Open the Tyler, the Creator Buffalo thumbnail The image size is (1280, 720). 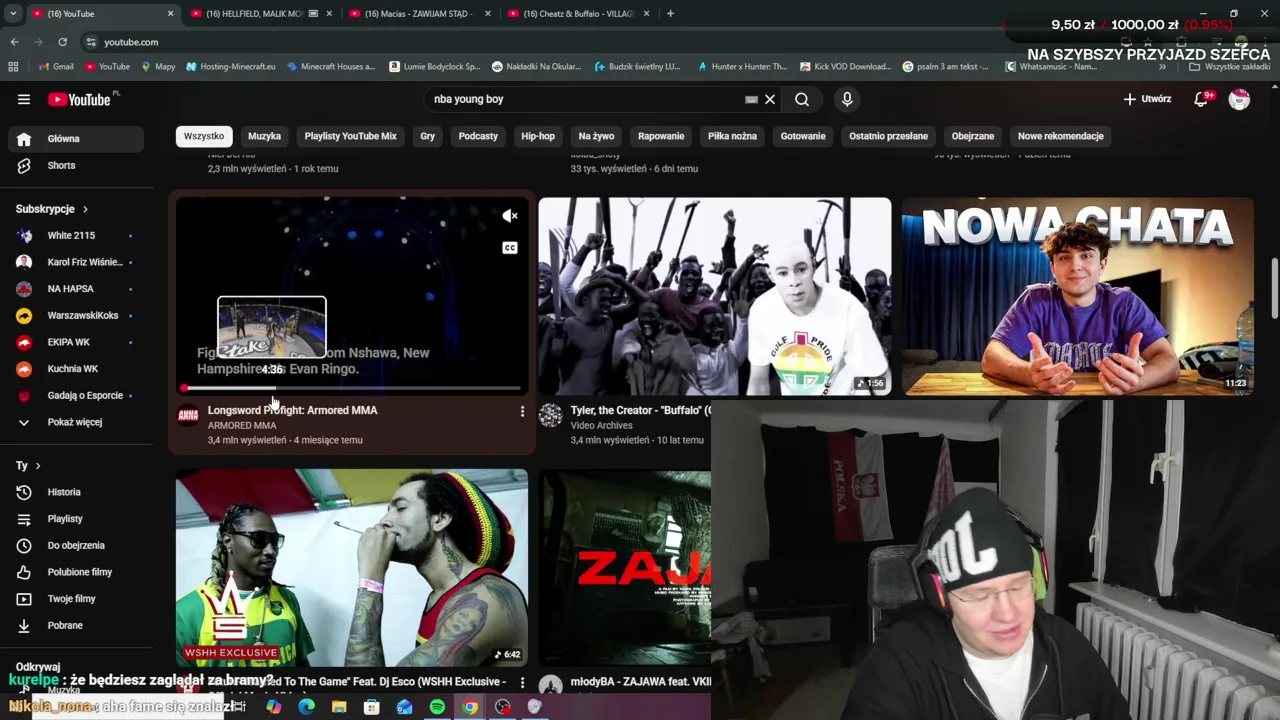[714, 296]
